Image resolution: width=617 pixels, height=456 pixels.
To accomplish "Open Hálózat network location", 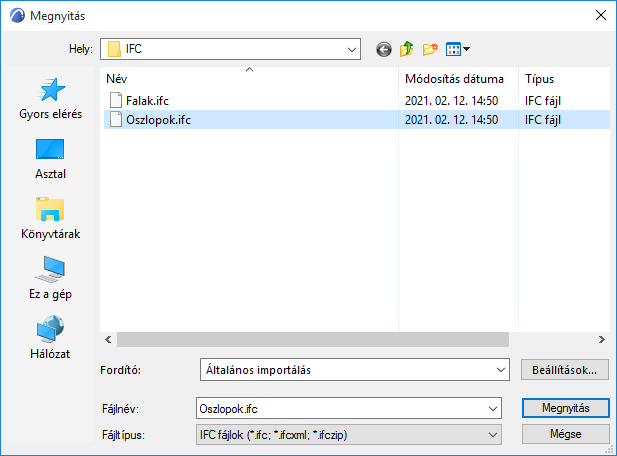I will (50, 337).
